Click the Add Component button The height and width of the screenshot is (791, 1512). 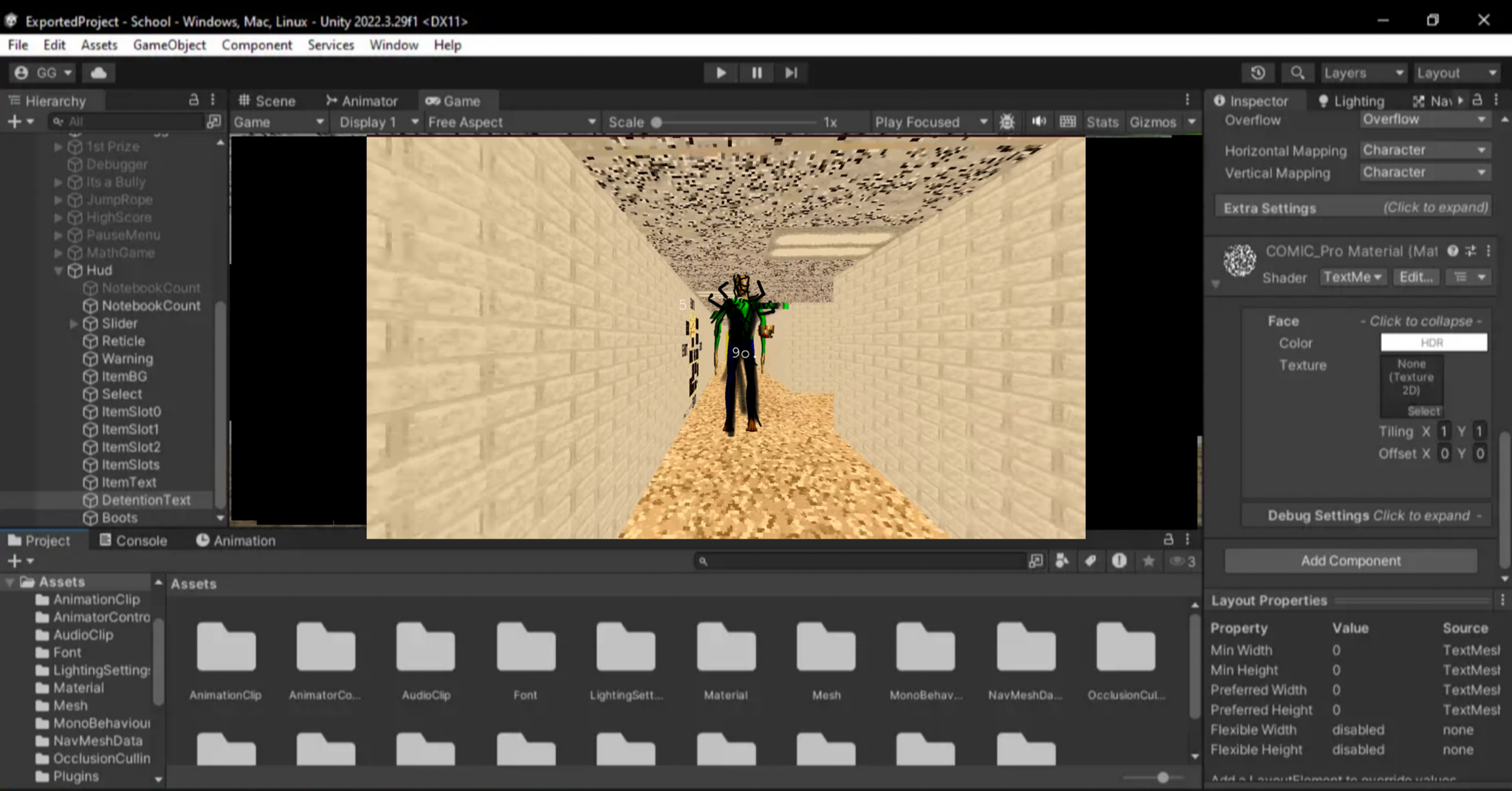[1350, 561]
